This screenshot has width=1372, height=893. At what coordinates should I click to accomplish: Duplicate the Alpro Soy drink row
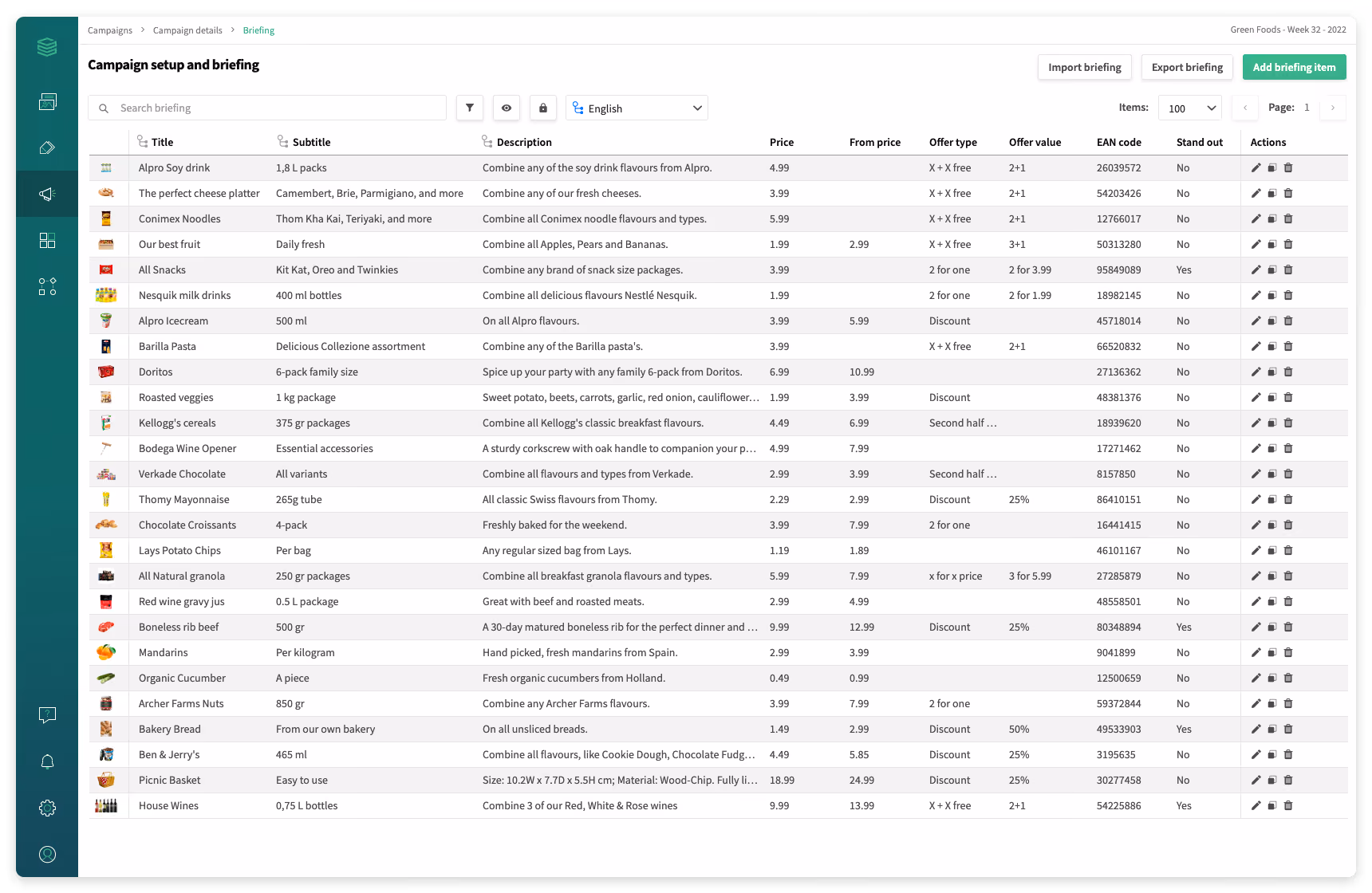tap(1272, 167)
